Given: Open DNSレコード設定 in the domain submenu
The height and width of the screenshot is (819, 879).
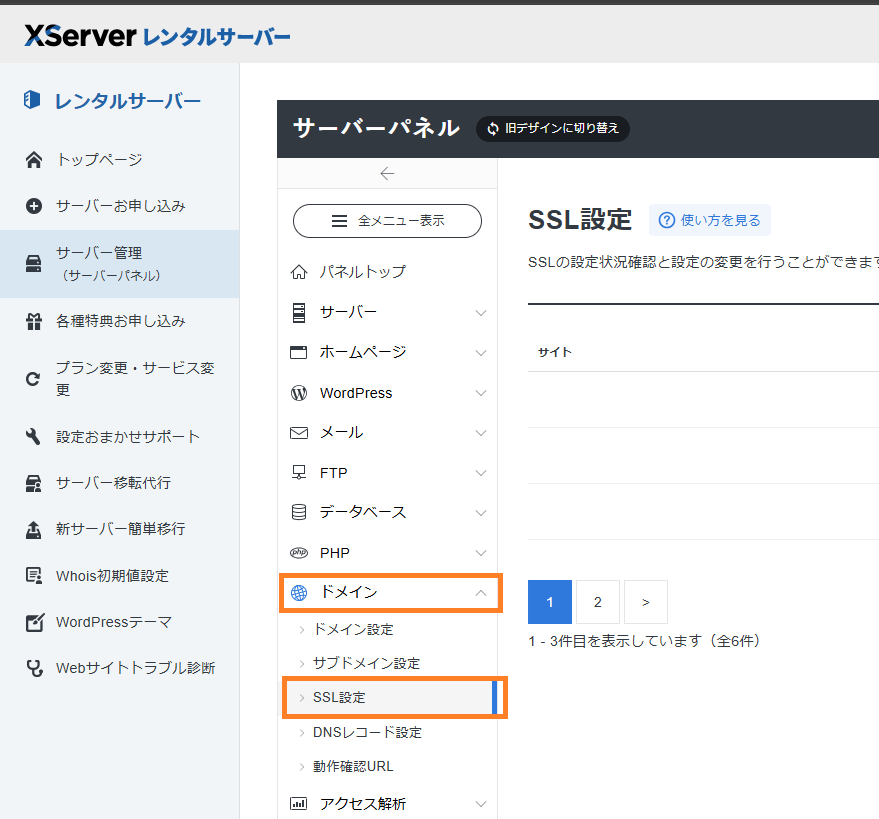Looking at the screenshot, I should coord(367,732).
